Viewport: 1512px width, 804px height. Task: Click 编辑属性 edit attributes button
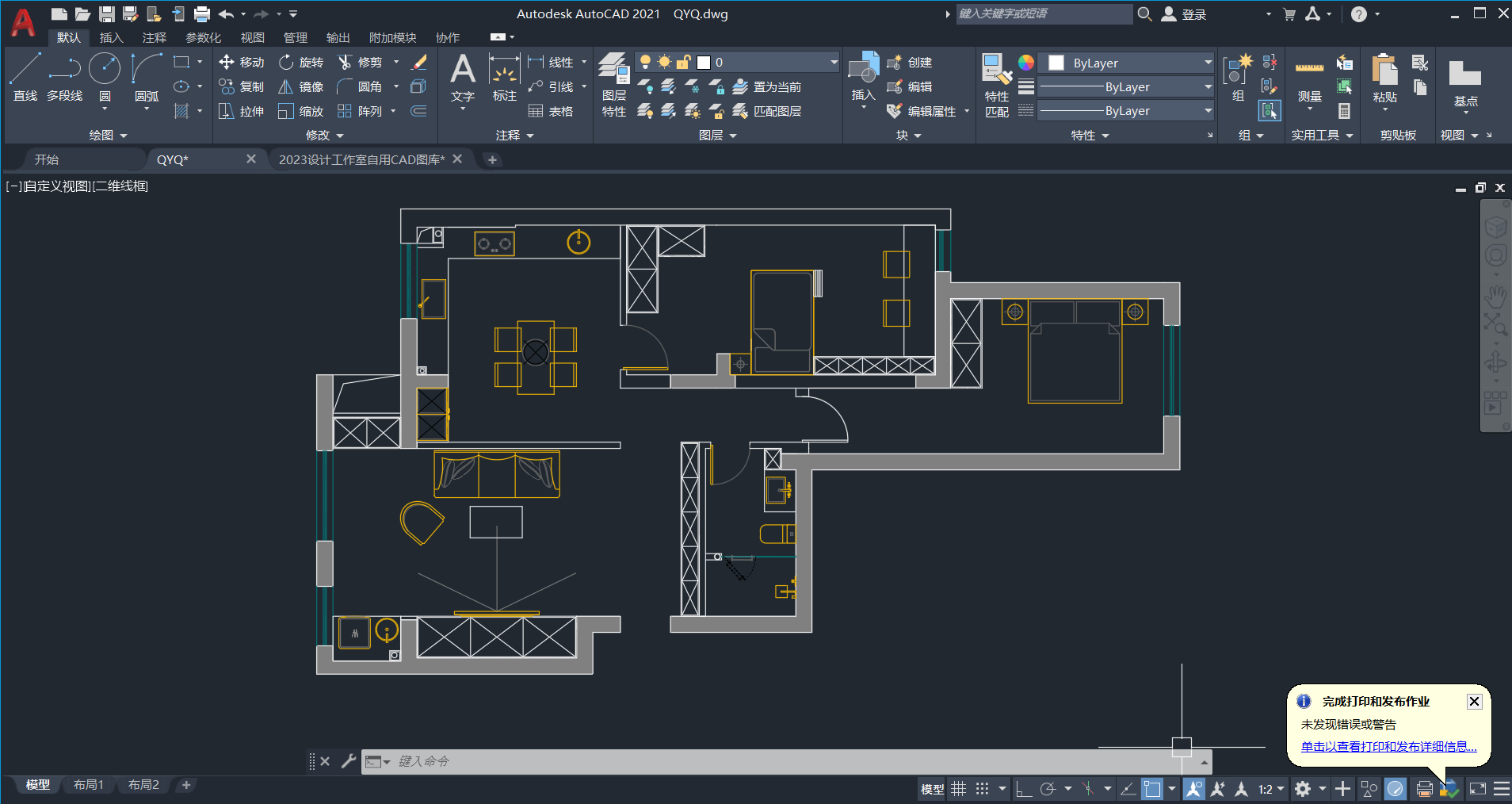coord(922,111)
